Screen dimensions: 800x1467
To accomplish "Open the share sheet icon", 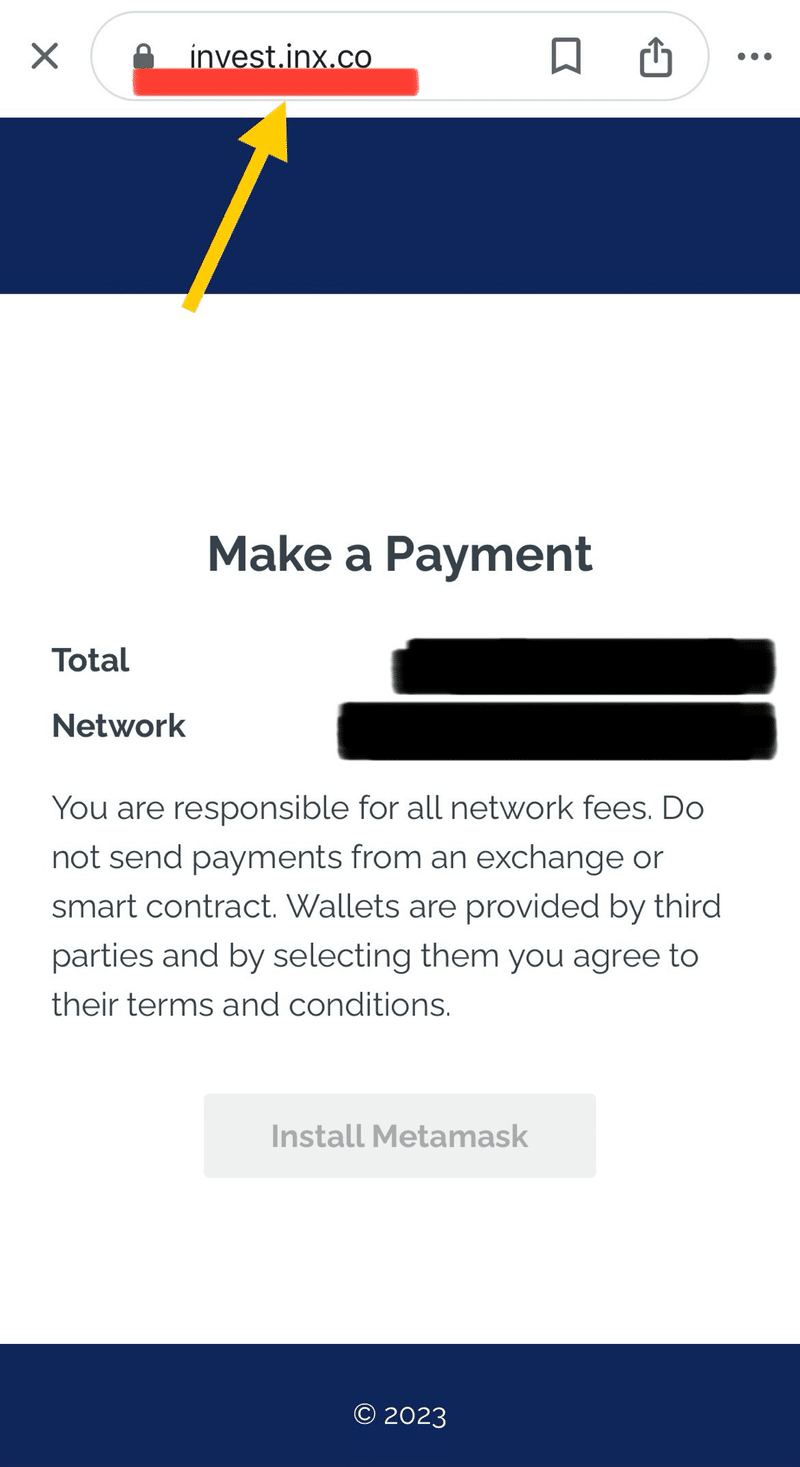I will (656, 56).
